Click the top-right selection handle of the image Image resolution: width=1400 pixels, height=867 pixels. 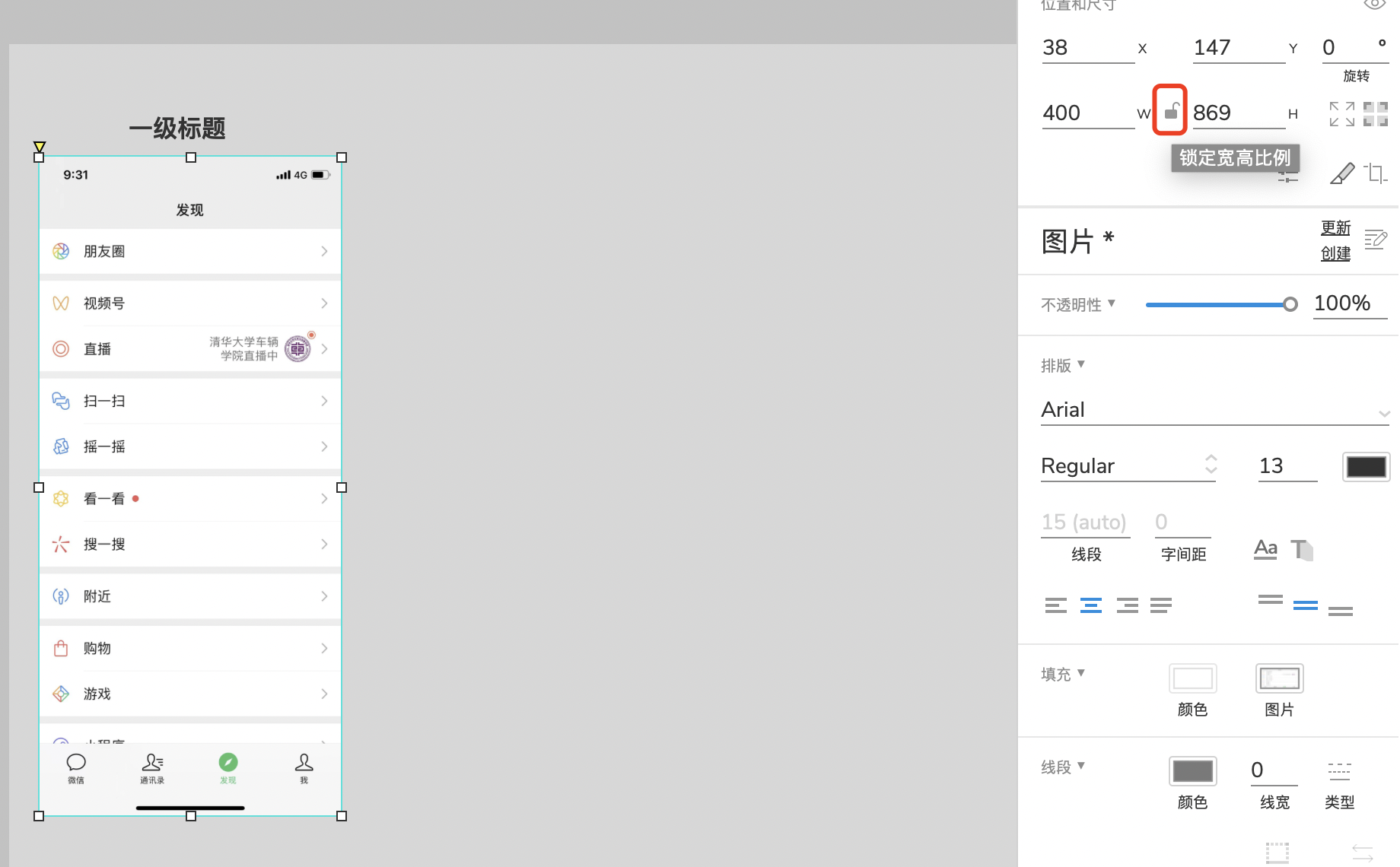[x=342, y=157]
